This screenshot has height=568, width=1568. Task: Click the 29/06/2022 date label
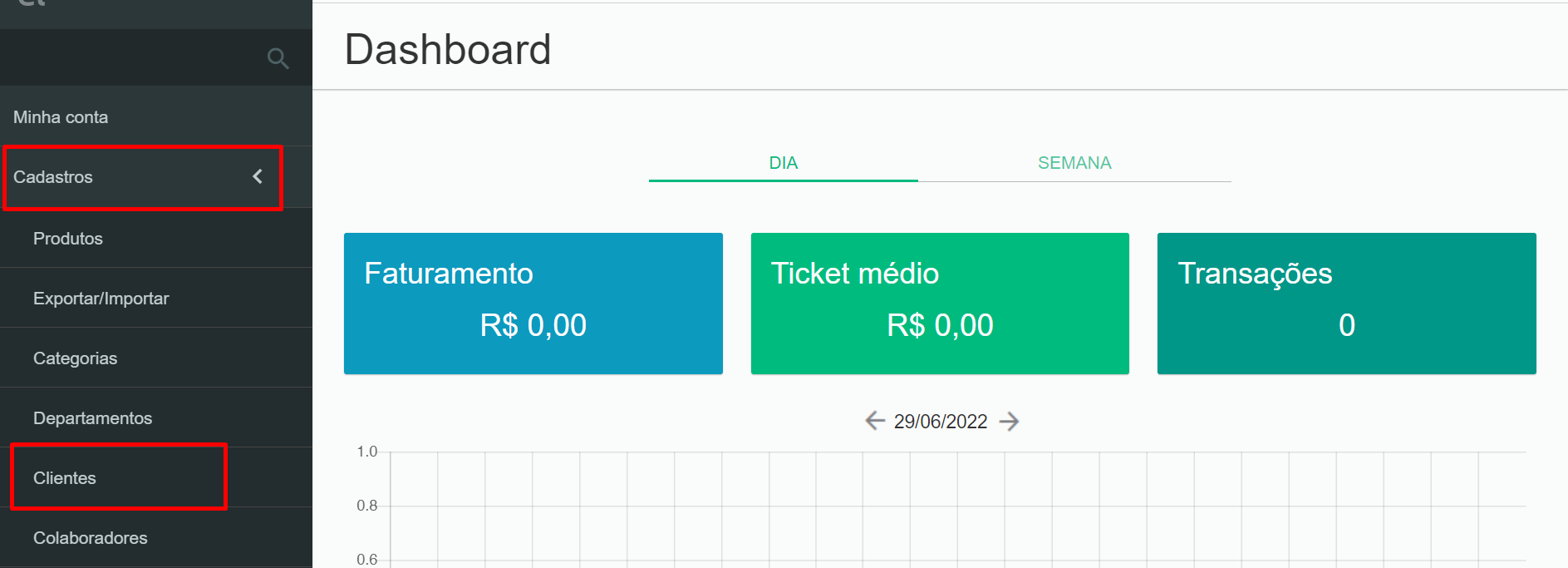[x=941, y=422]
